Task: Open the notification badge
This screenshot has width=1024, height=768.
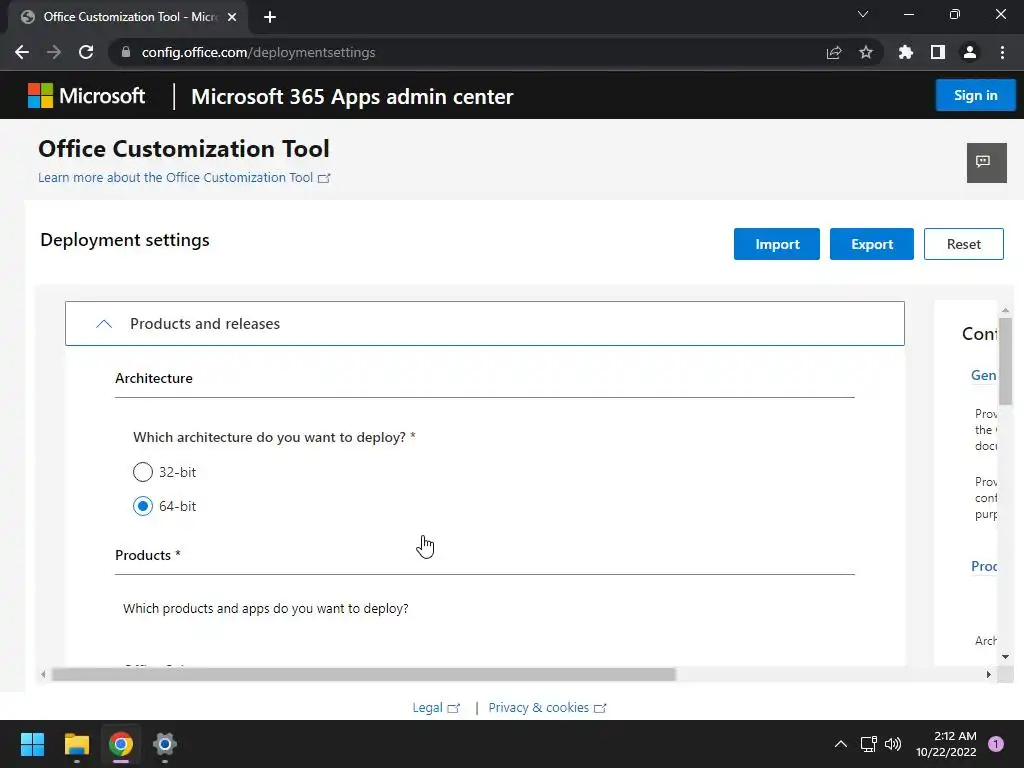Action: pos(995,744)
